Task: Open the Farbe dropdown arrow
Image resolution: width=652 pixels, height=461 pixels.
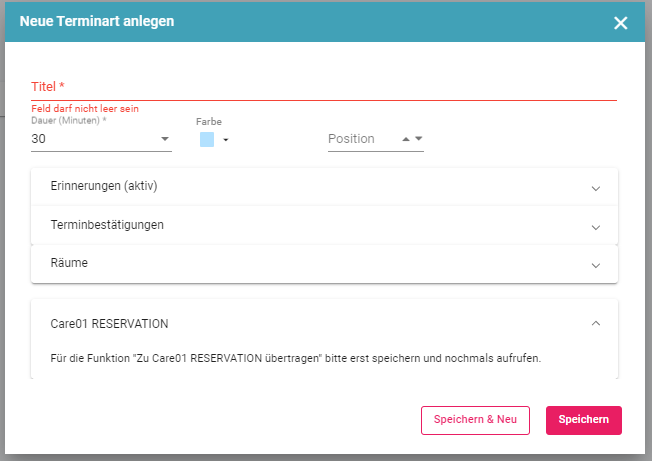Action: 226,140
